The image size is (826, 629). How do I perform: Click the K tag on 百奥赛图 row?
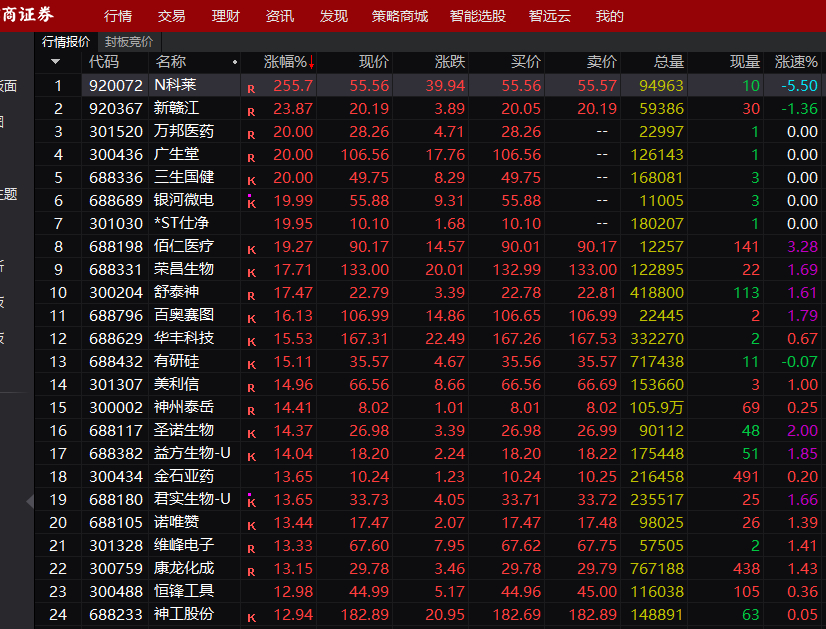251,319
